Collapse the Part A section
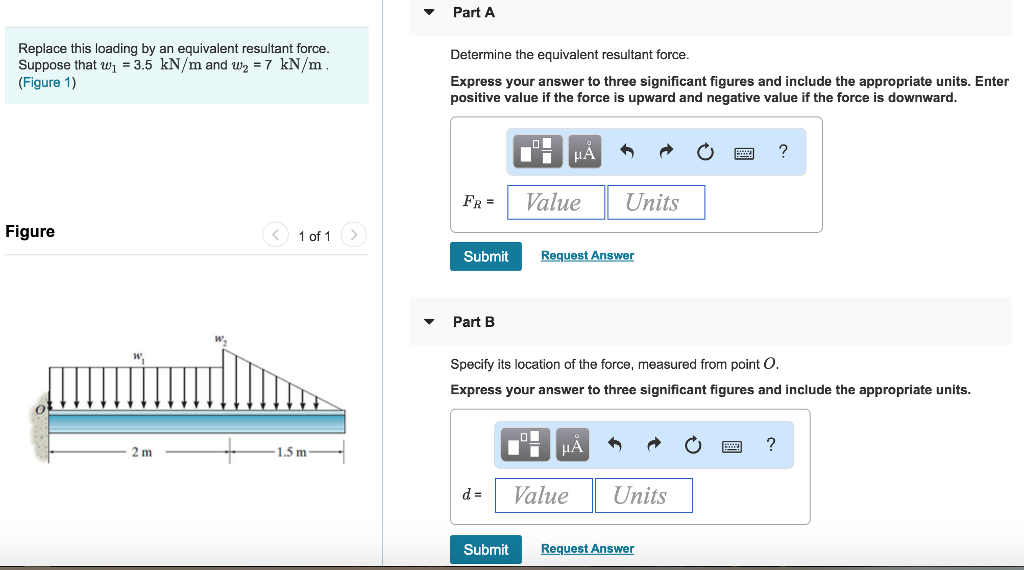This screenshot has height=570, width=1024. pos(430,13)
